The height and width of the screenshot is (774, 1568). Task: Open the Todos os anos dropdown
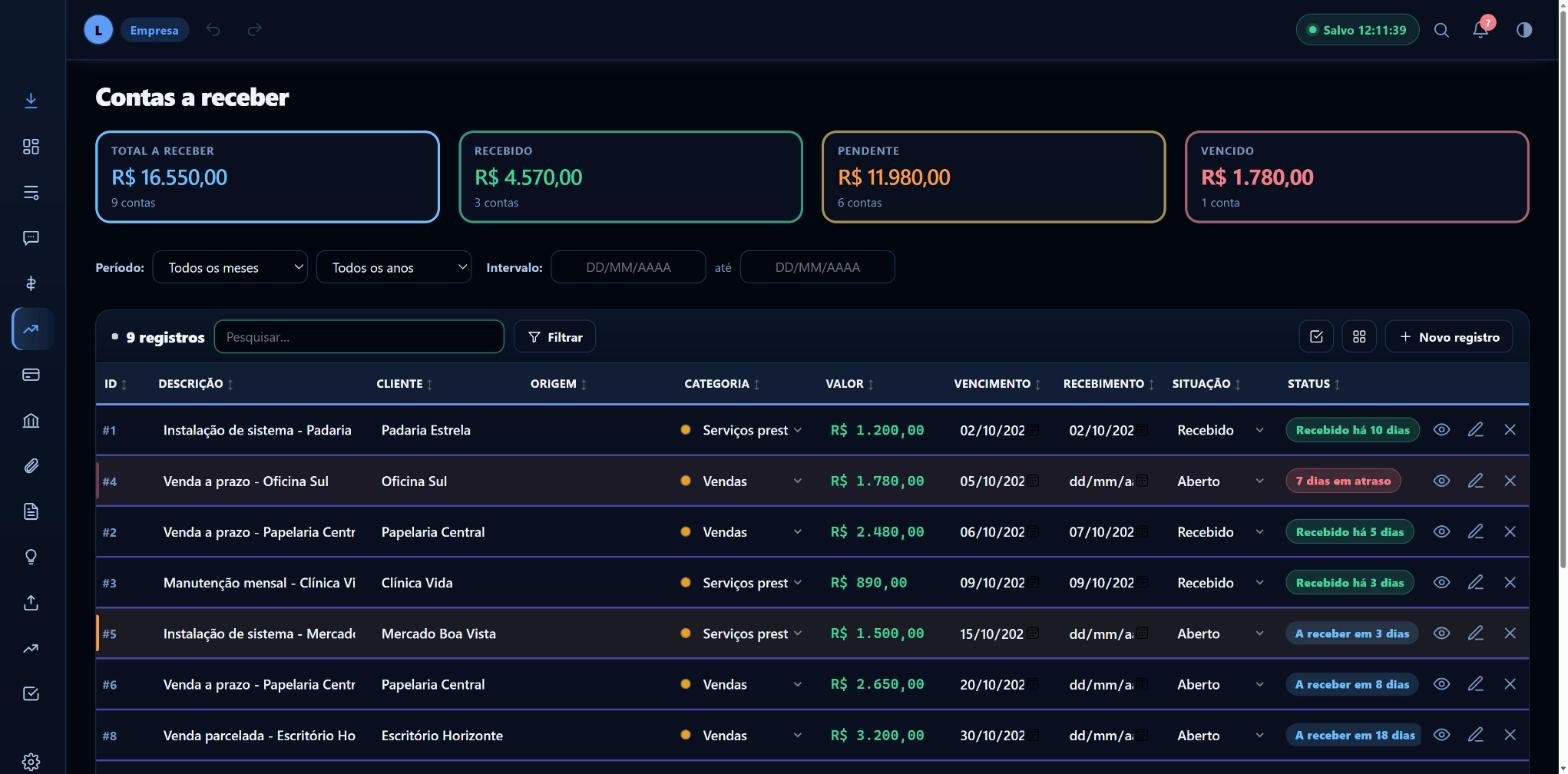pos(394,267)
